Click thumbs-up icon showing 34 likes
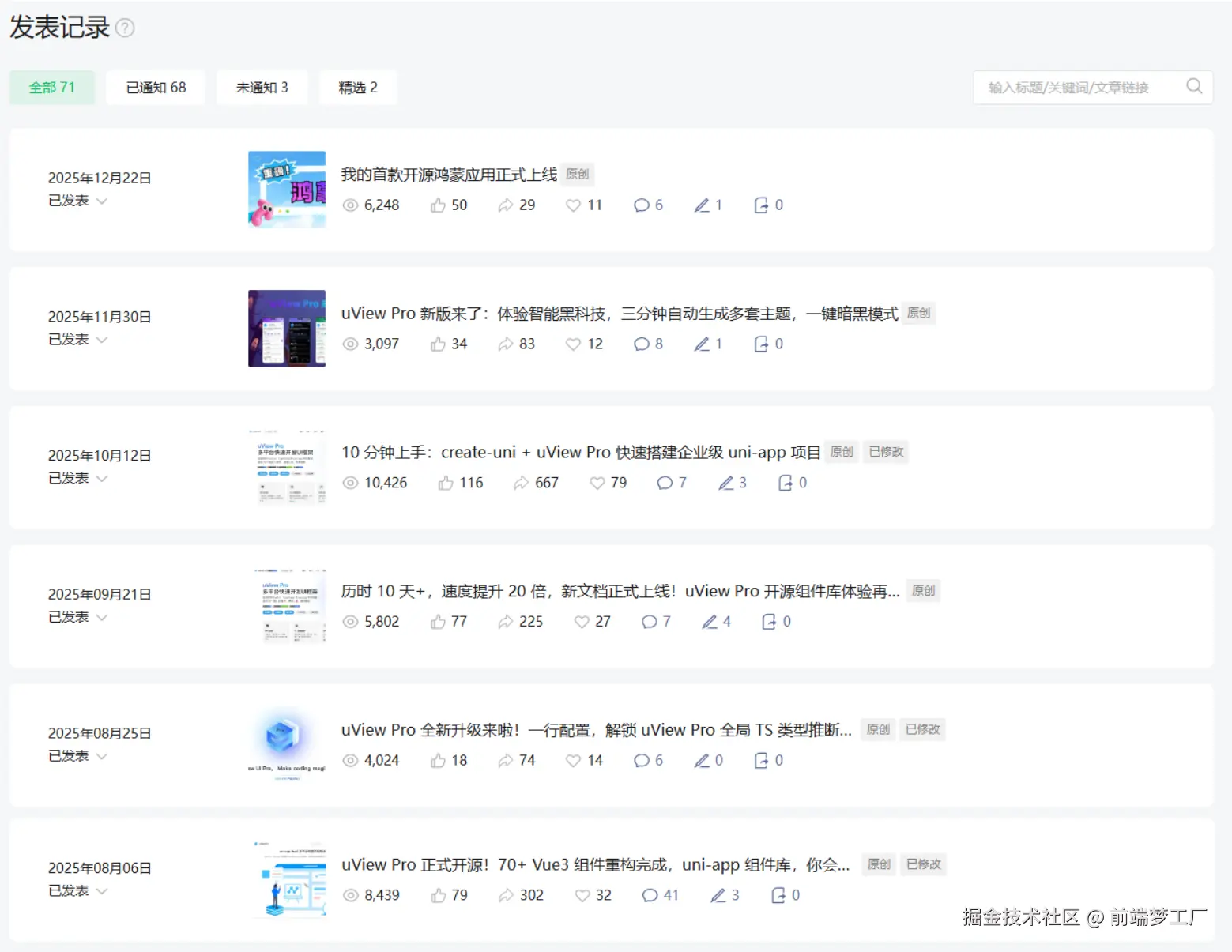Screen dimensions: 1232x952 click(438, 344)
